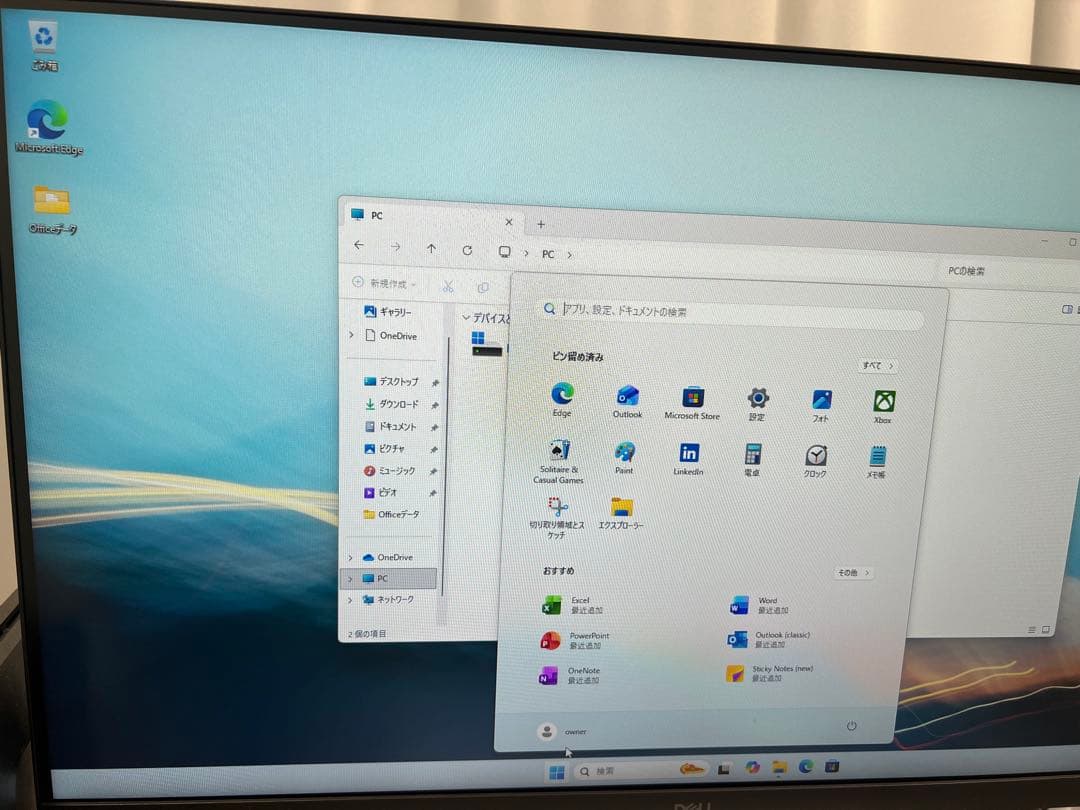Open メモ帳 (Notepad)
This screenshot has height=810, width=1080.
[879, 457]
